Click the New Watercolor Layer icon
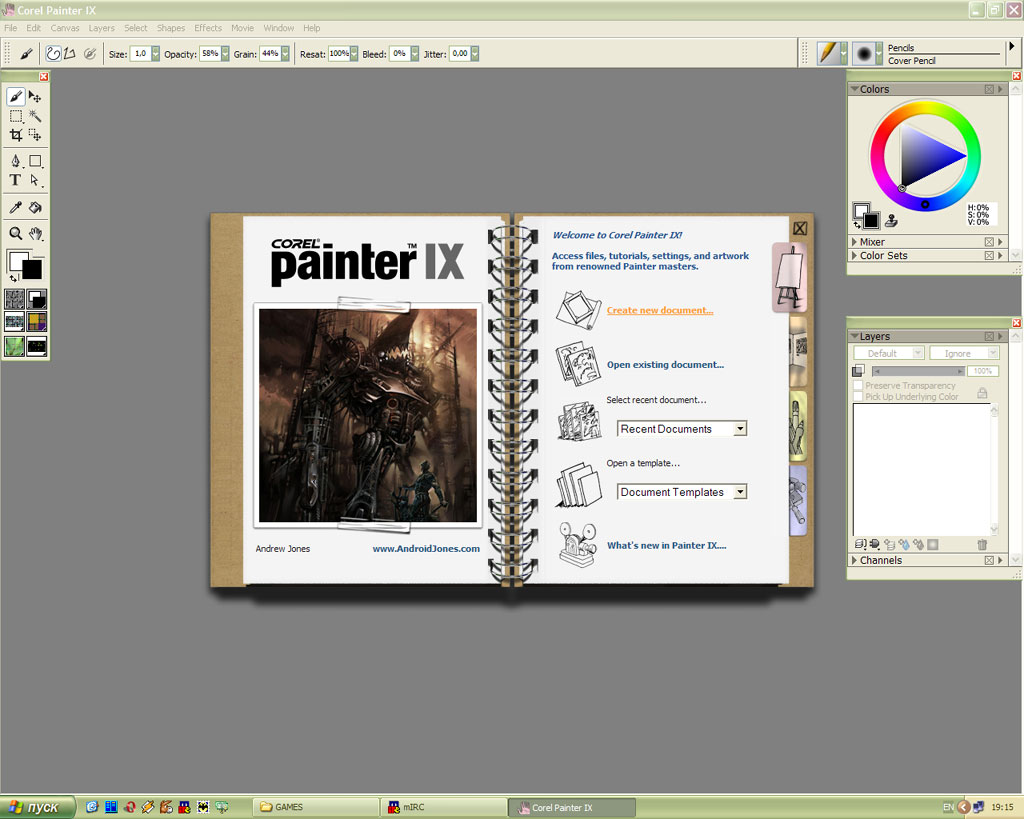Screen dimensions: 1024x819 pos(904,544)
